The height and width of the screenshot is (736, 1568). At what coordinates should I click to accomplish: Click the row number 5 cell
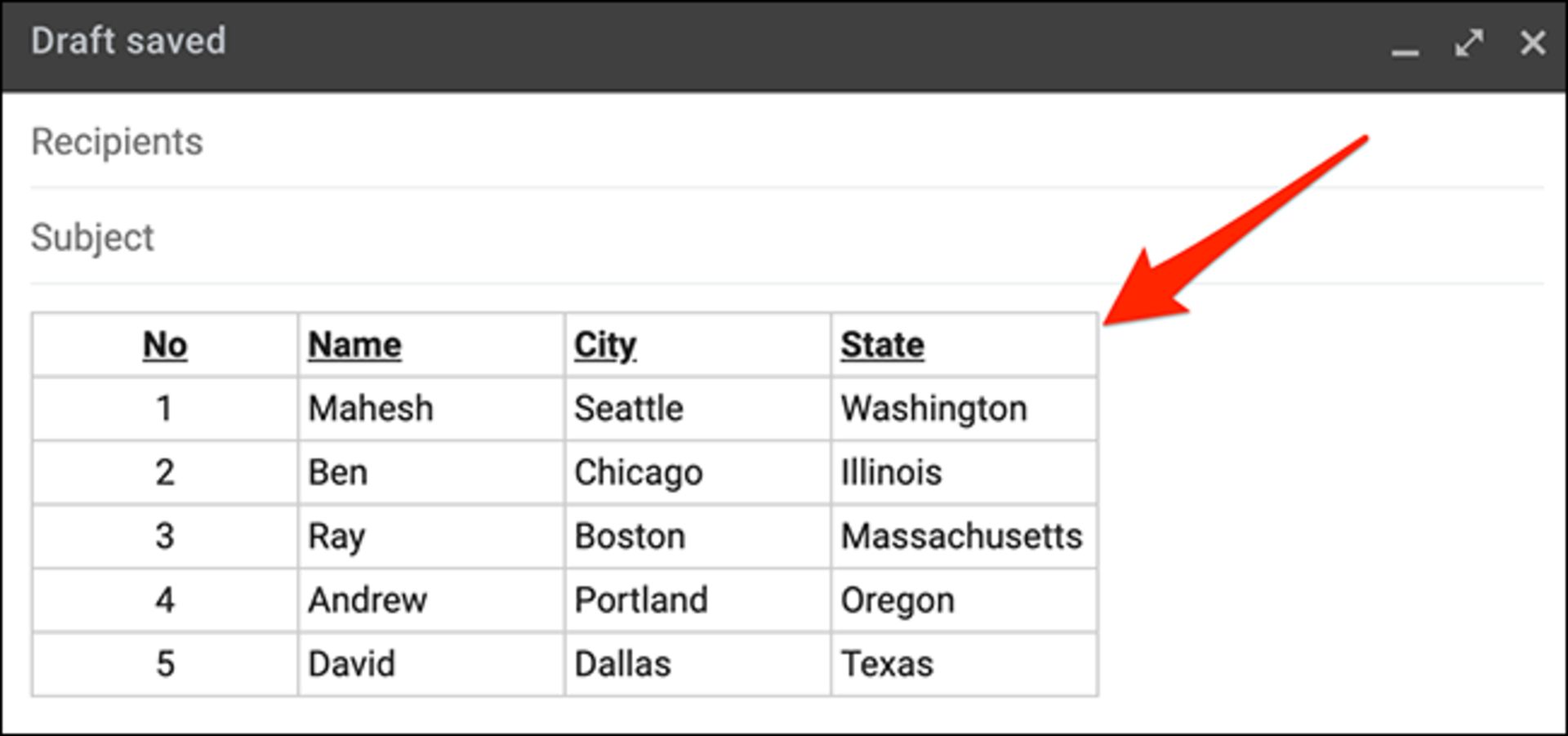point(165,663)
